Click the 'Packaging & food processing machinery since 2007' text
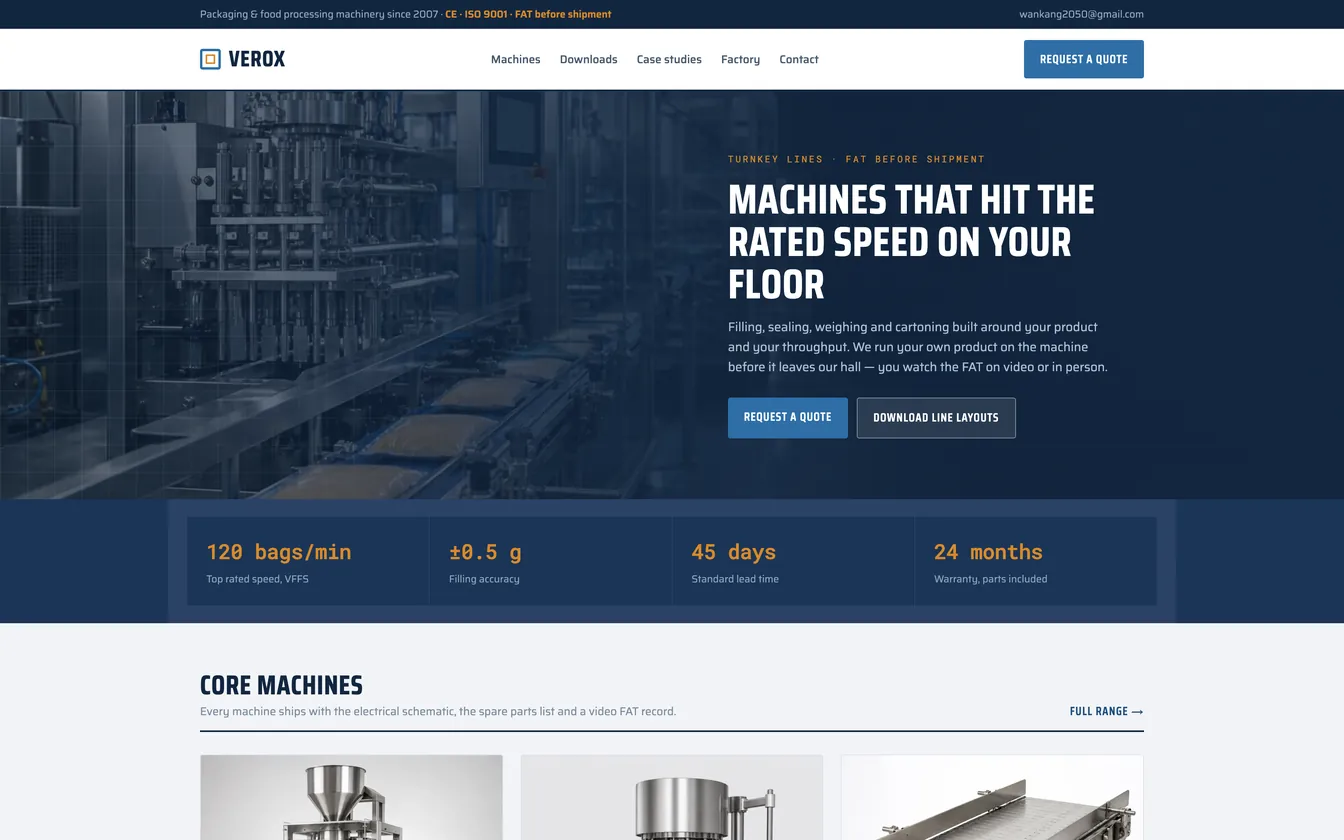Viewport: 1344px width, 840px height. coord(319,14)
